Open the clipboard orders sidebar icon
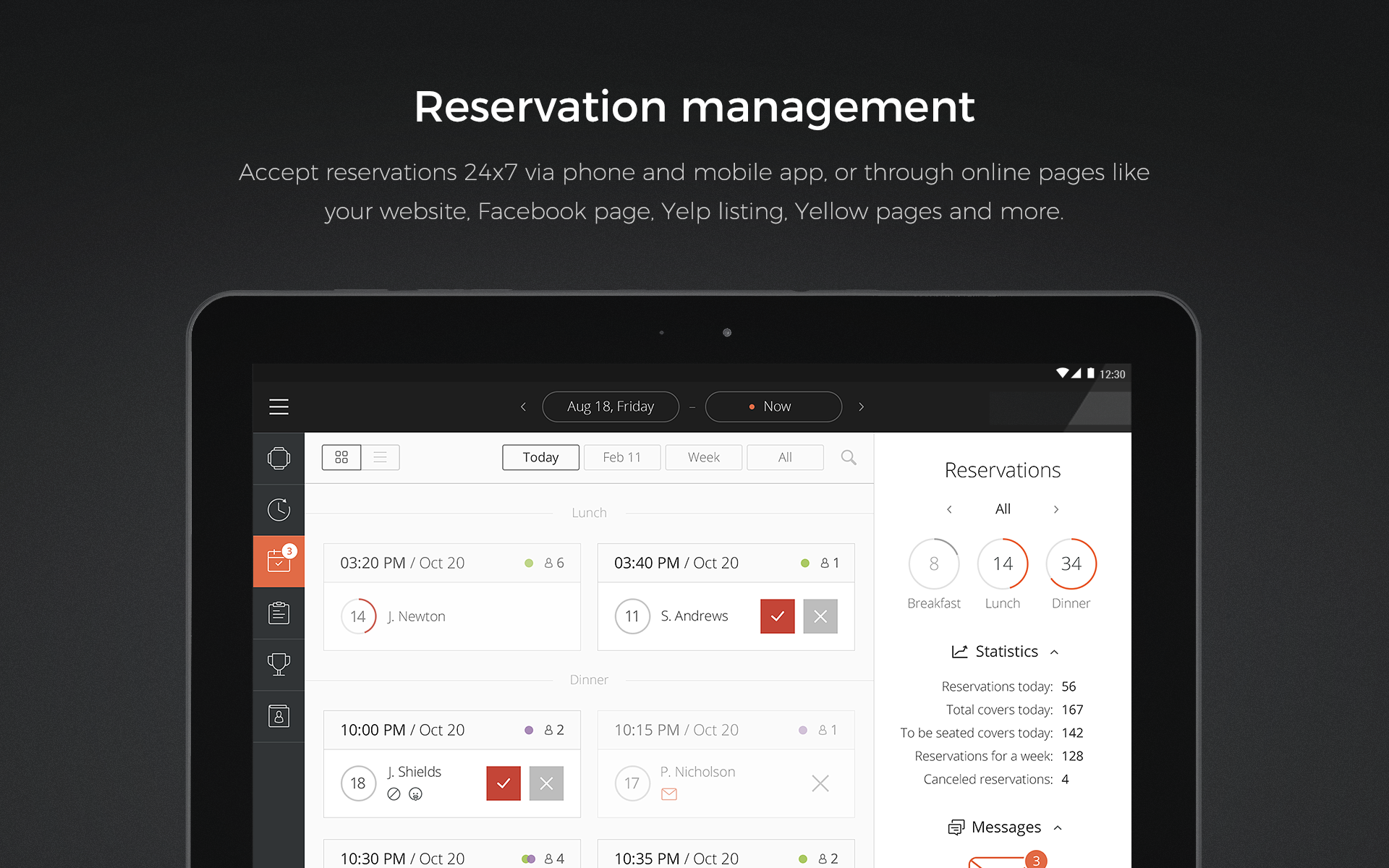Screen dimensions: 1389x868 (279, 613)
